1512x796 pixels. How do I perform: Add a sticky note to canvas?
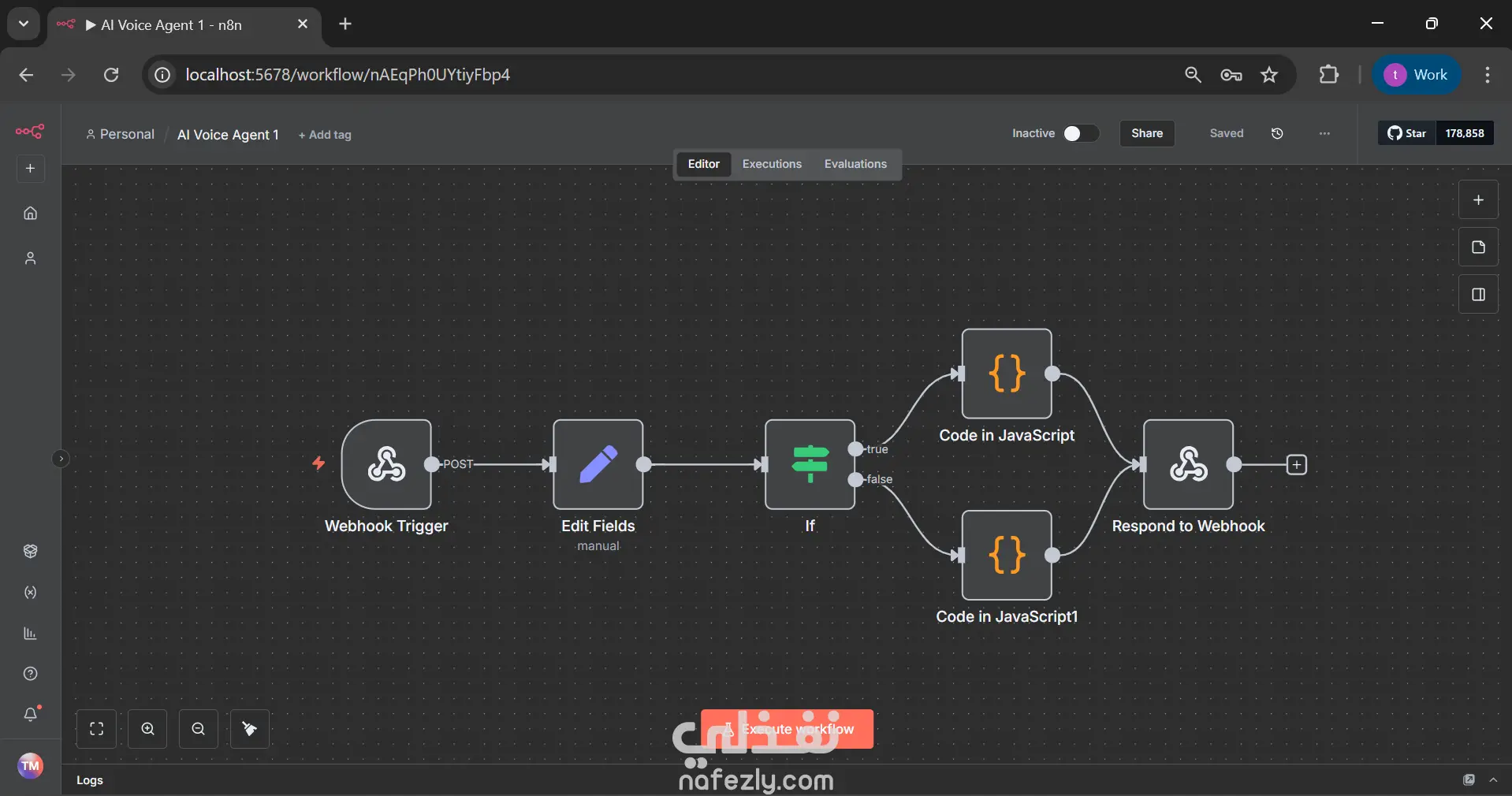1479,247
